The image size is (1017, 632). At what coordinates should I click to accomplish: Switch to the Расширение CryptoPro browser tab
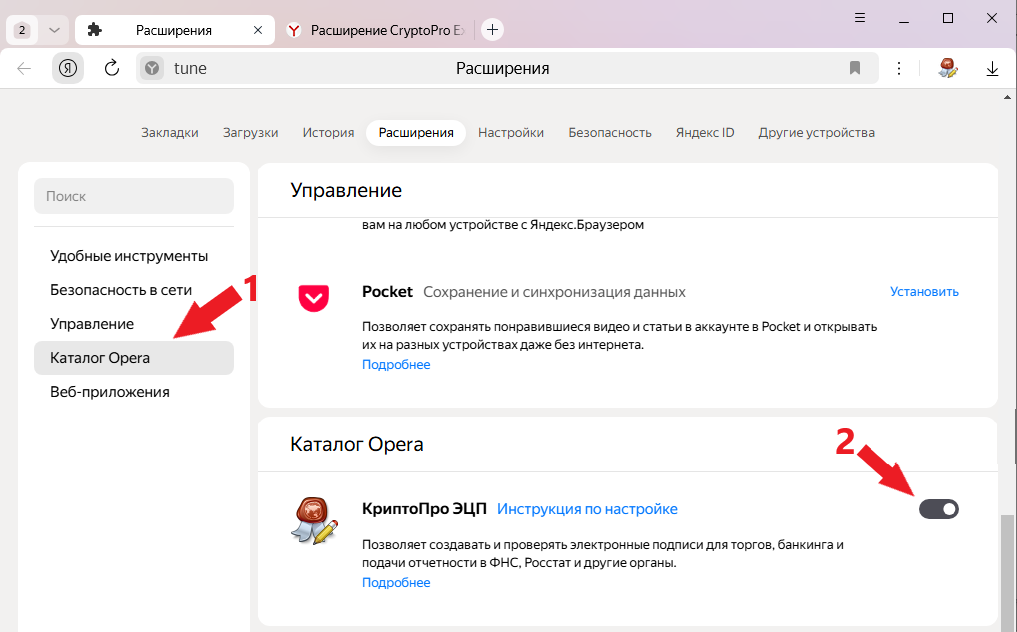377,30
